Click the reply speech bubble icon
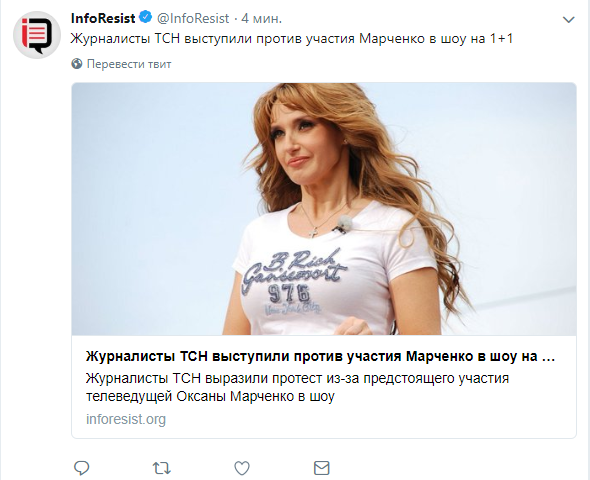Image resolution: width=590 pixels, height=480 pixels. point(81,468)
